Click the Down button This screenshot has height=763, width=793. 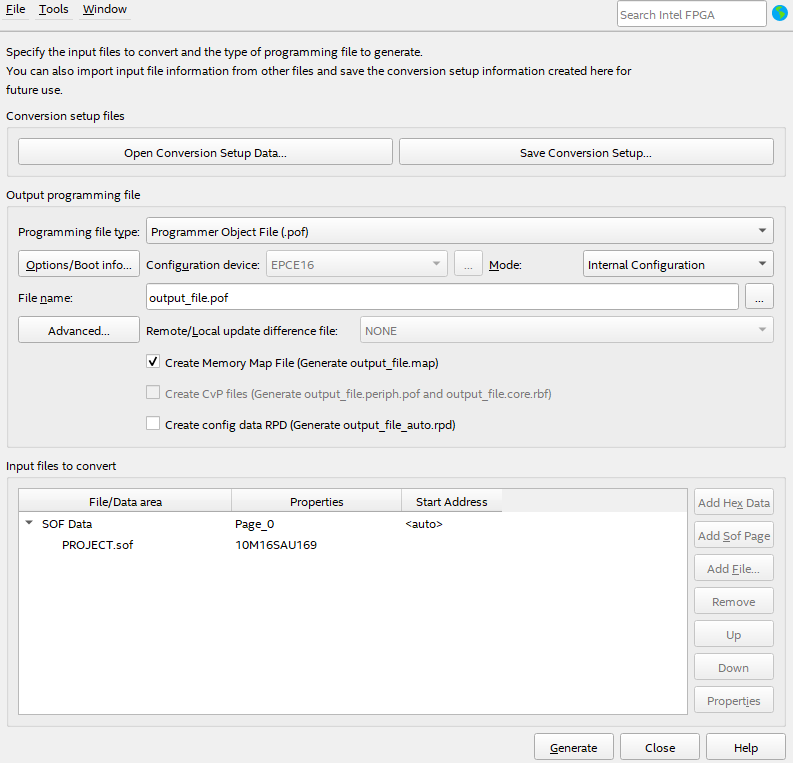point(734,667)
